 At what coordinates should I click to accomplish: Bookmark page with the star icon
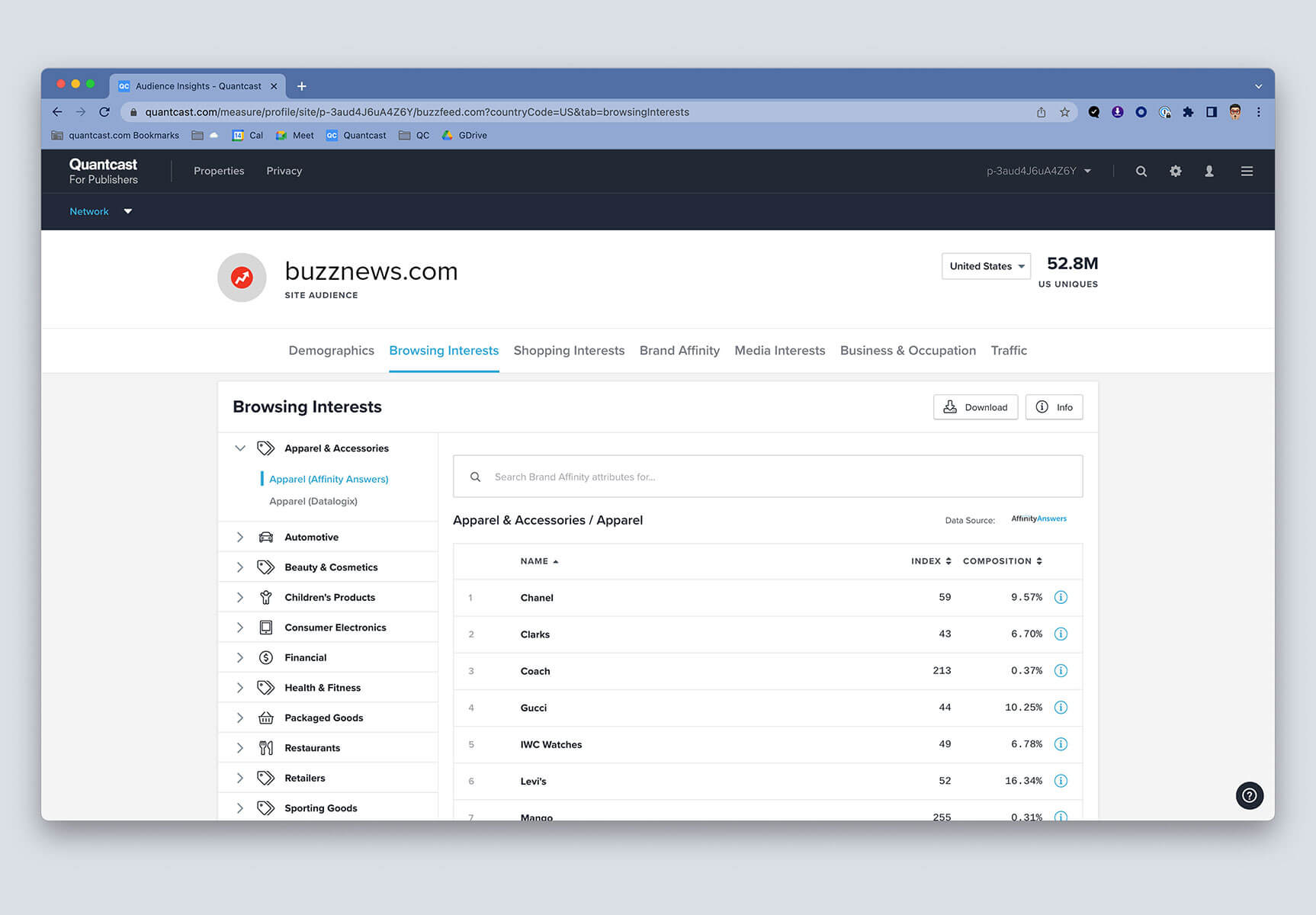(1064, 112)
